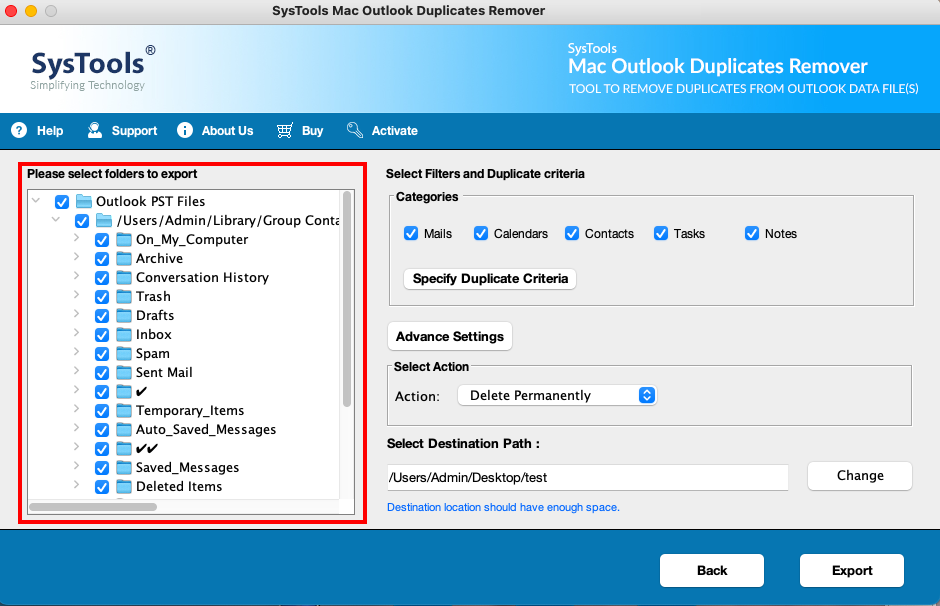Uncheck the Inbox folder checkbox
This screenshot has height=606, width=940.
click(102, 335)
